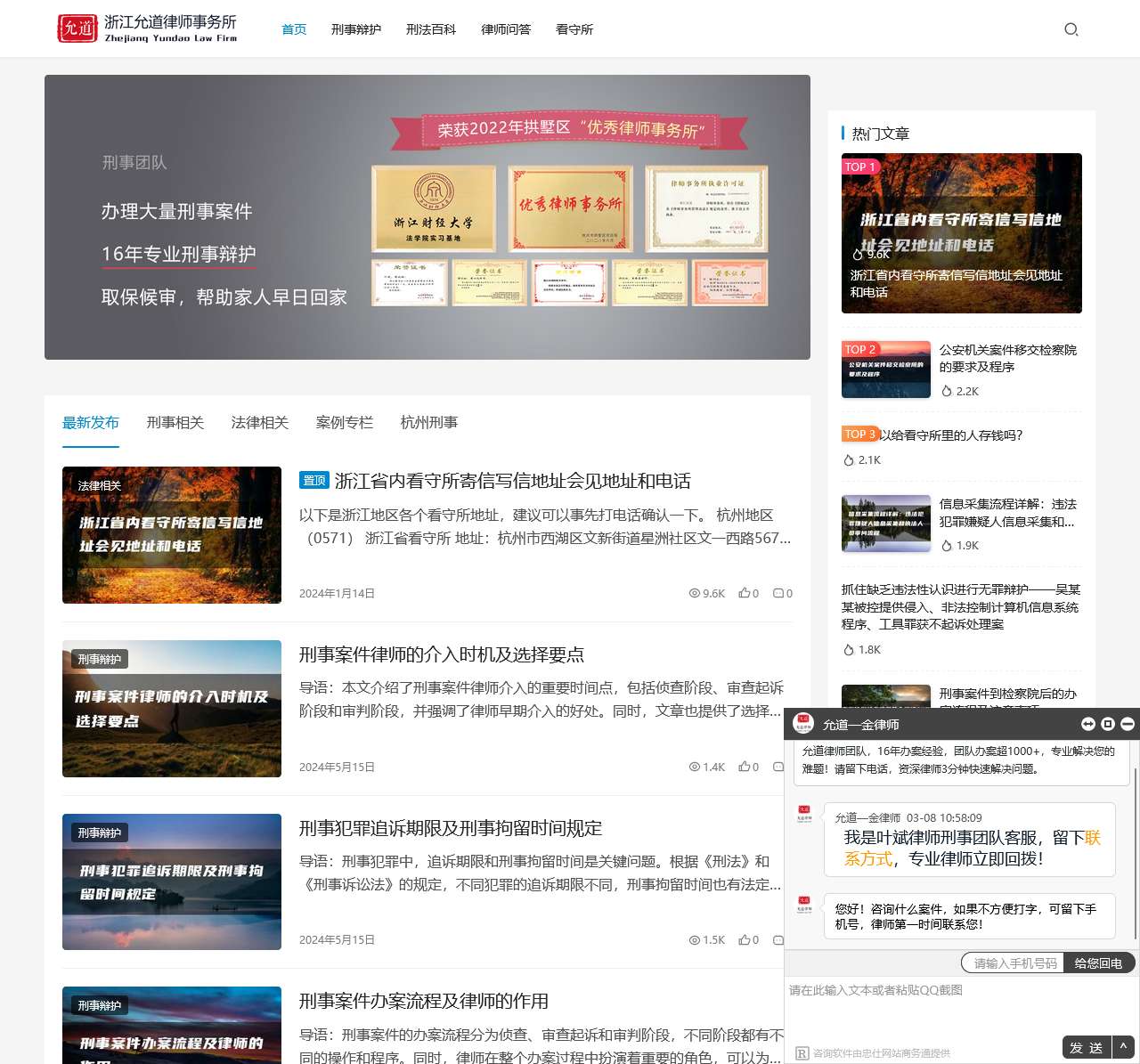Click the flame icon beside 1.9K
The image size is (1140, 1064).
(x=947, y=546)
